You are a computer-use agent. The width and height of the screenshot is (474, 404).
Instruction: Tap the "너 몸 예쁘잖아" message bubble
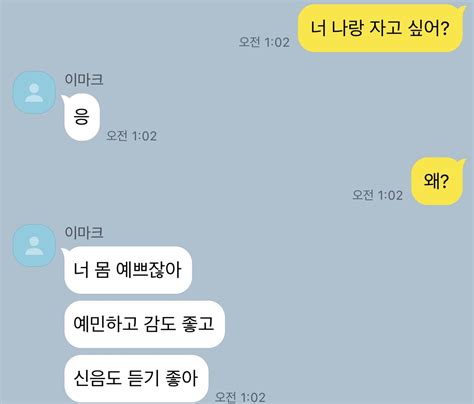click(127, 270)
